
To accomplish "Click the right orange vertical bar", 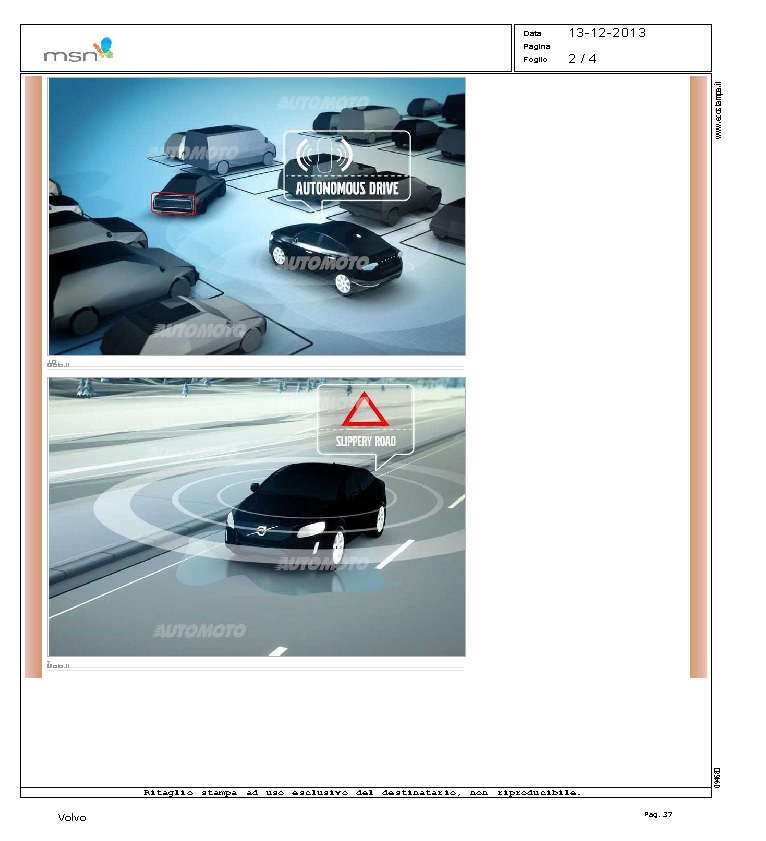I will click(x=698, y=376).
